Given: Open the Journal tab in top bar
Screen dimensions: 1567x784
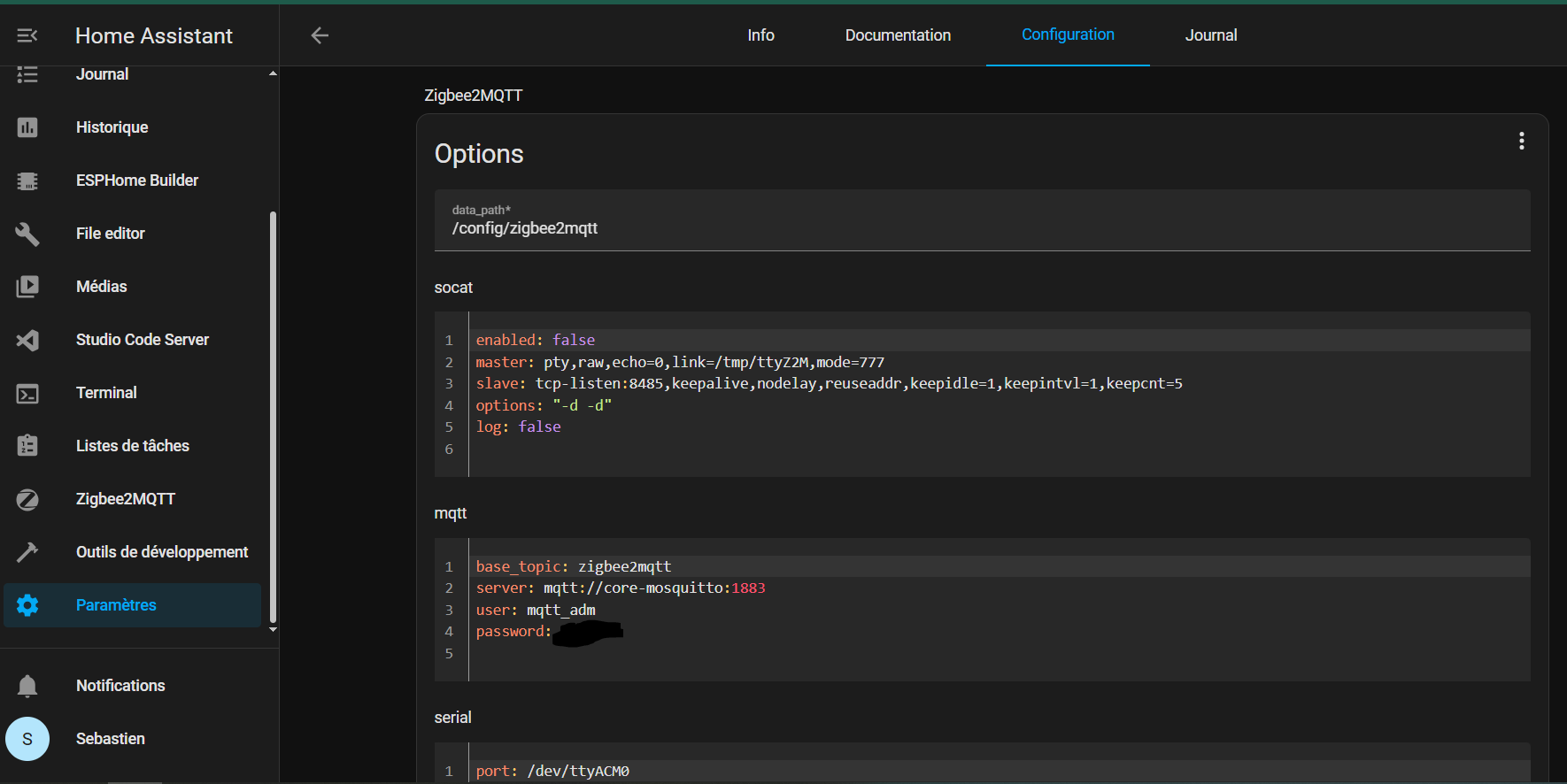Looking at the screenshot, I should [x=1211, y=35].
